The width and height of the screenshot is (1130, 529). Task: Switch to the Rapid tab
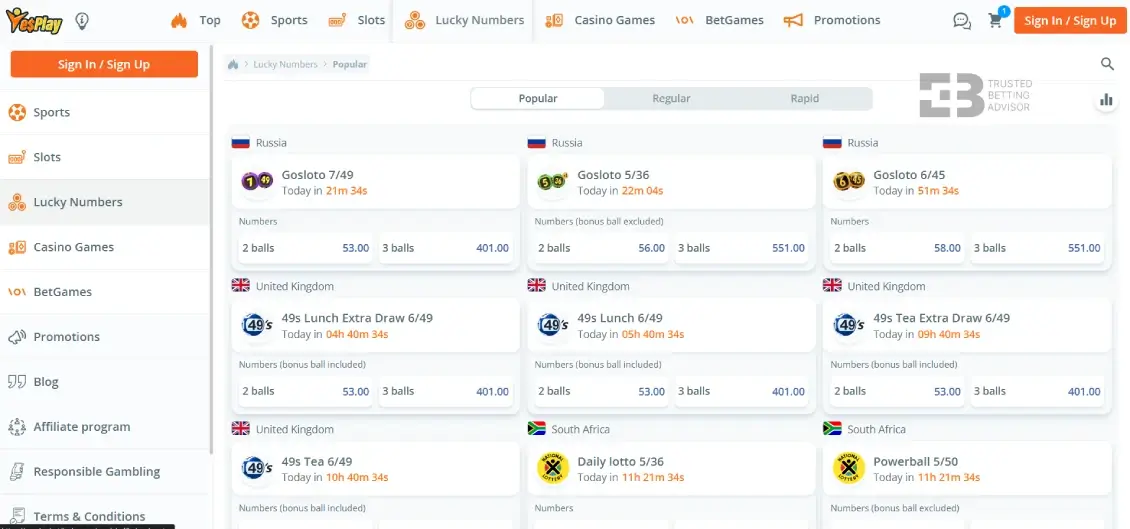[x=804, y=98]
